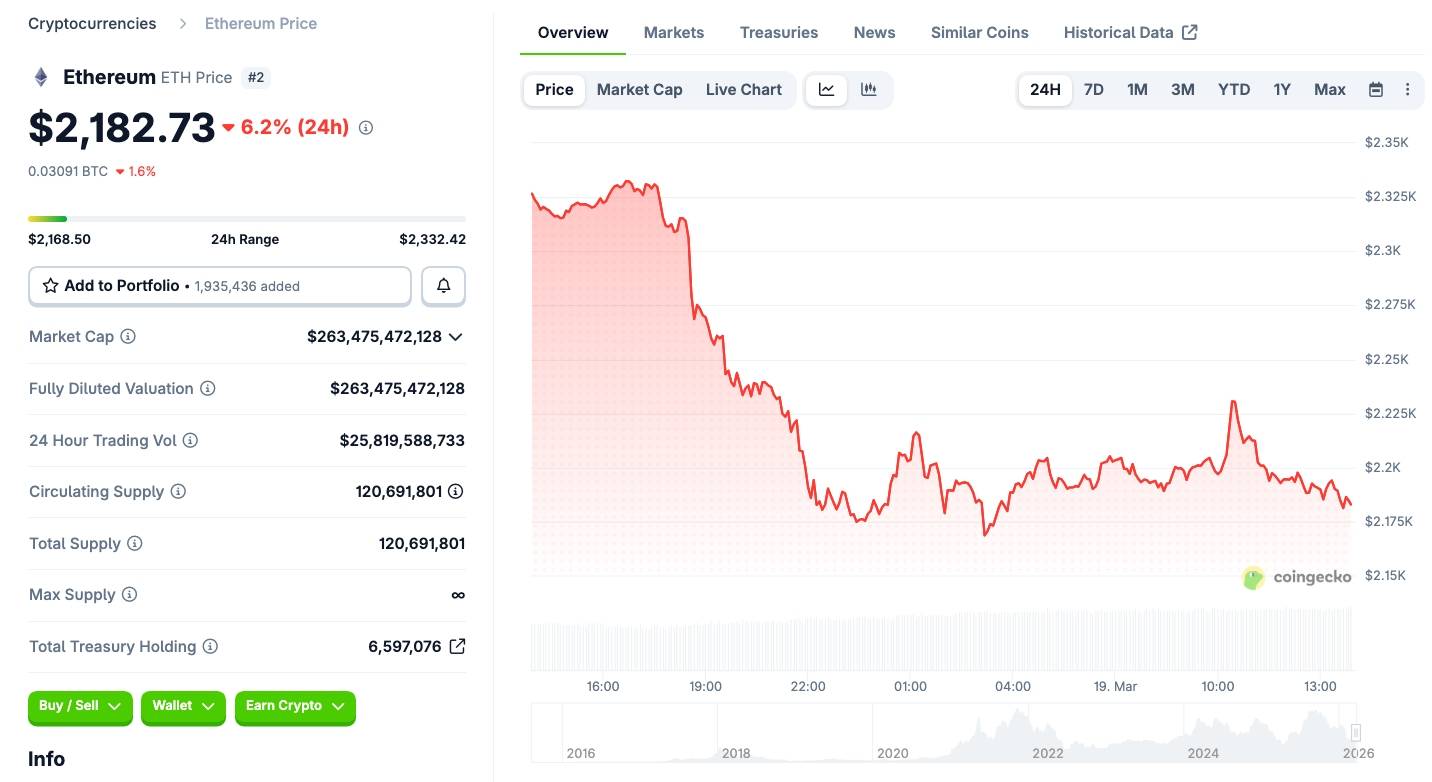Open the Earn Crypto dropdown

[x=295, y=707]
